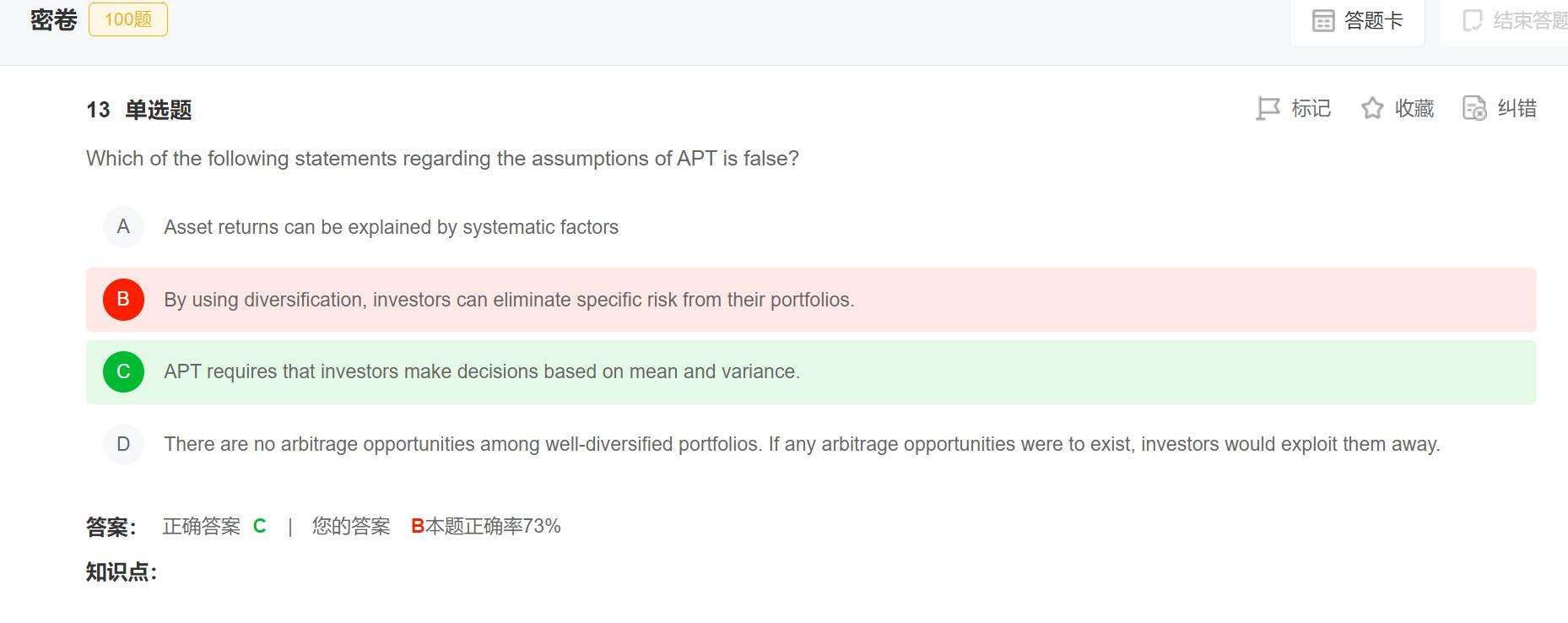
Task: Choose the no arbitrage opportunities answer
Action: coord(802,444)
